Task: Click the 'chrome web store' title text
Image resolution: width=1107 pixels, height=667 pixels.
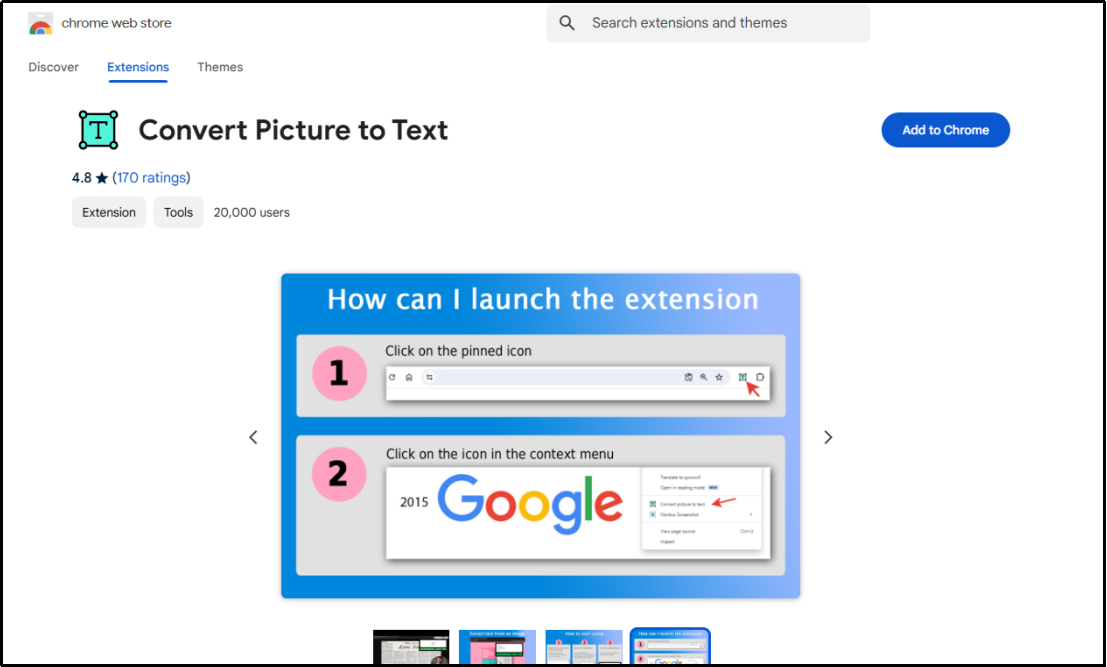Action: [116, 23]
